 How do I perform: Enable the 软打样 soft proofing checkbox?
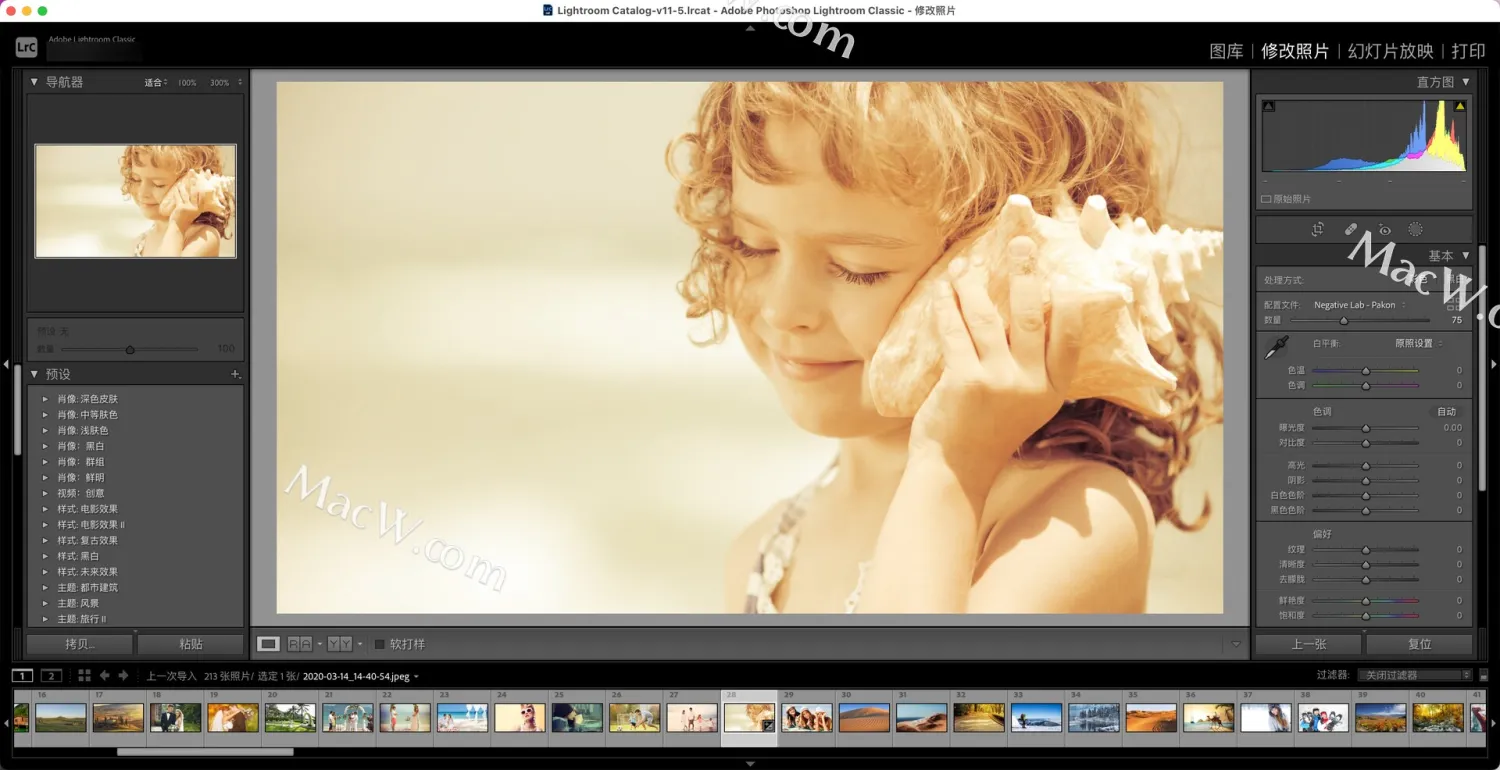380,644
